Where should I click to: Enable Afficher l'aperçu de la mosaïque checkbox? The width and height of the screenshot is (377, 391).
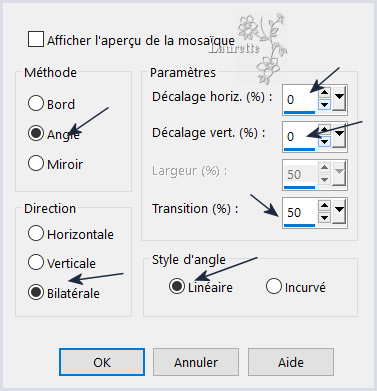coord(36,39)
